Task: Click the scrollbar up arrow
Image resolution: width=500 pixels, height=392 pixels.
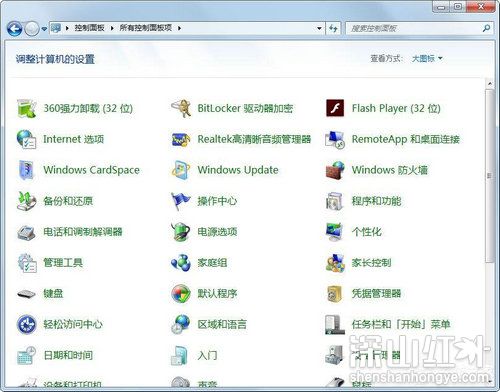Action: 489,83
